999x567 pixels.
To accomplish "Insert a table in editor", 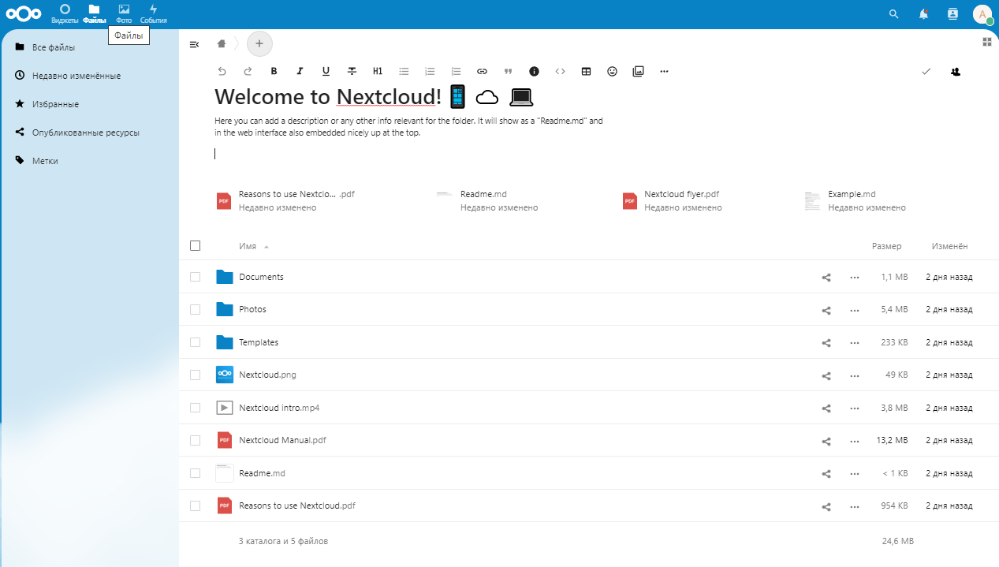I will tap(586, 71).
